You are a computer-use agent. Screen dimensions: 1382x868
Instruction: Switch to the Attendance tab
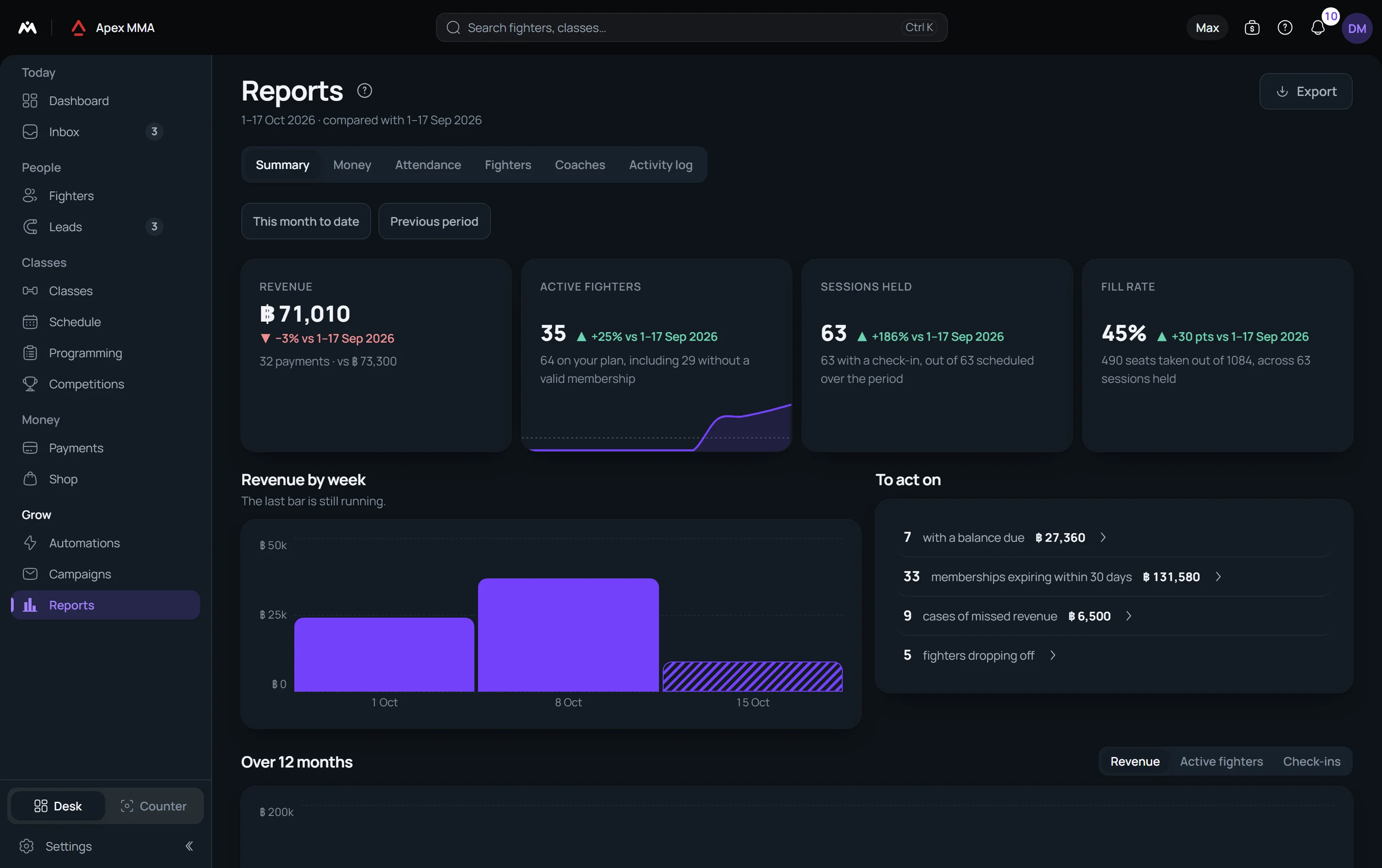click(x=428, y=164)
